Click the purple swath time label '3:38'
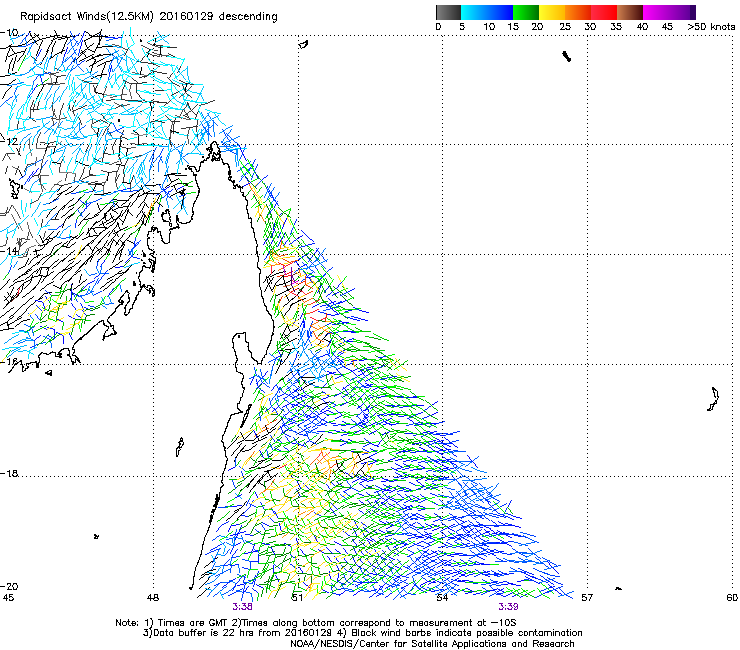This screenshot has width=740, height=650. pyautogui.click(x=242, y=607)
